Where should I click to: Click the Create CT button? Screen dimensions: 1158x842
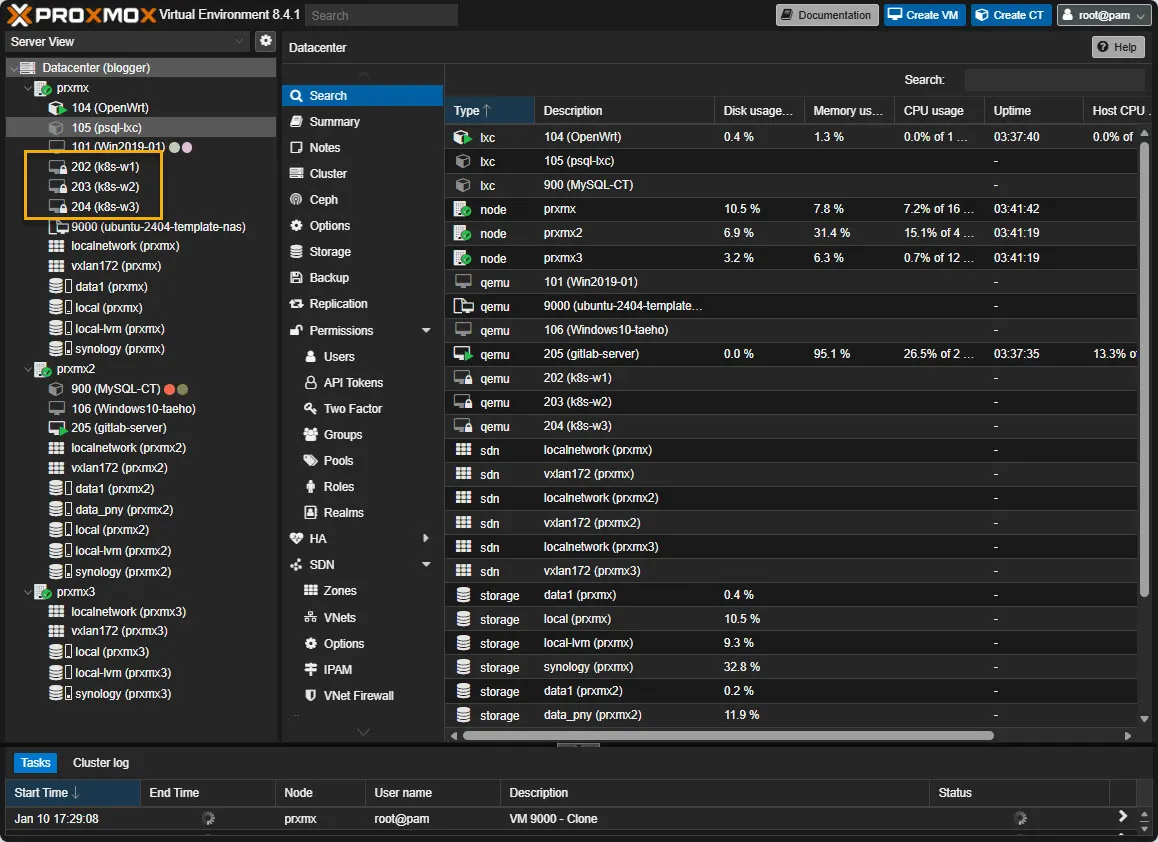click(x=1010, y=15)
